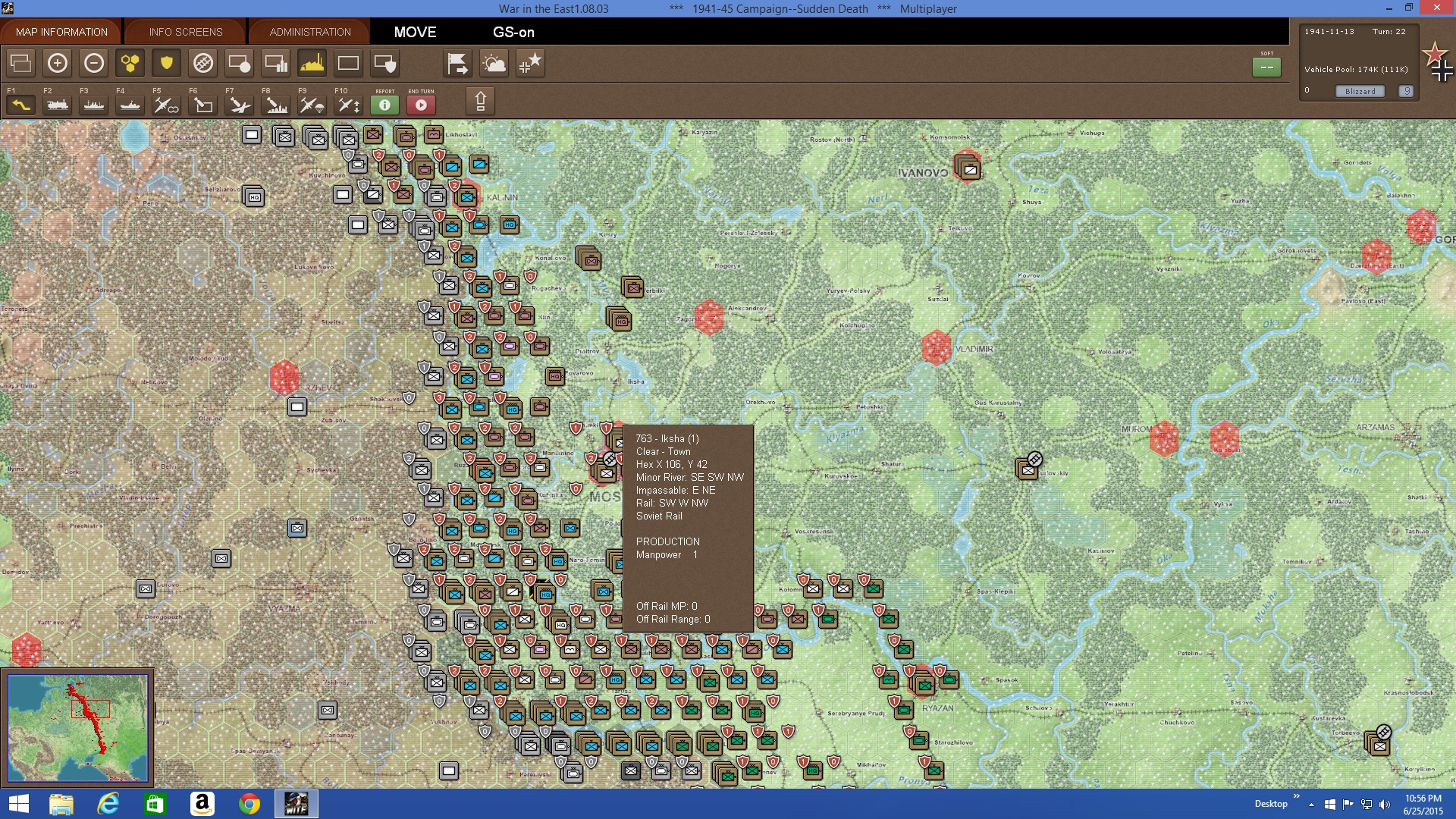1456x819 pixels.
Task: Click the MOVE mode label
Action: pos(415,32)
